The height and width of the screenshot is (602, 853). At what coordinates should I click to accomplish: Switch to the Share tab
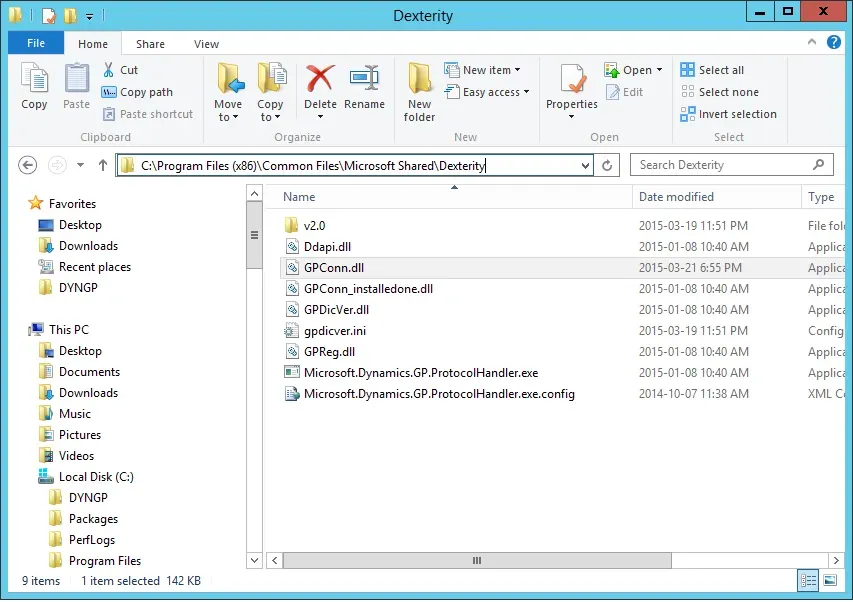coord(150,44)
